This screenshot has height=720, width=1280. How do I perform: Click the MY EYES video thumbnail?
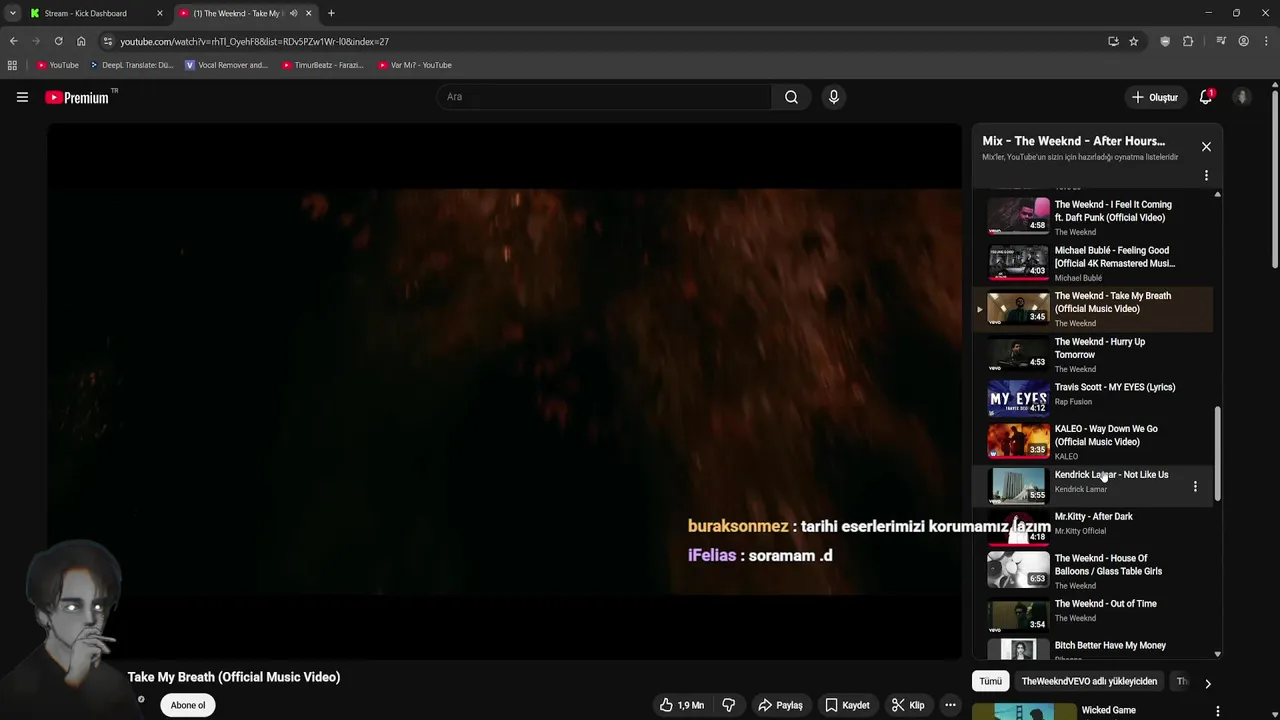(1018, 397)
